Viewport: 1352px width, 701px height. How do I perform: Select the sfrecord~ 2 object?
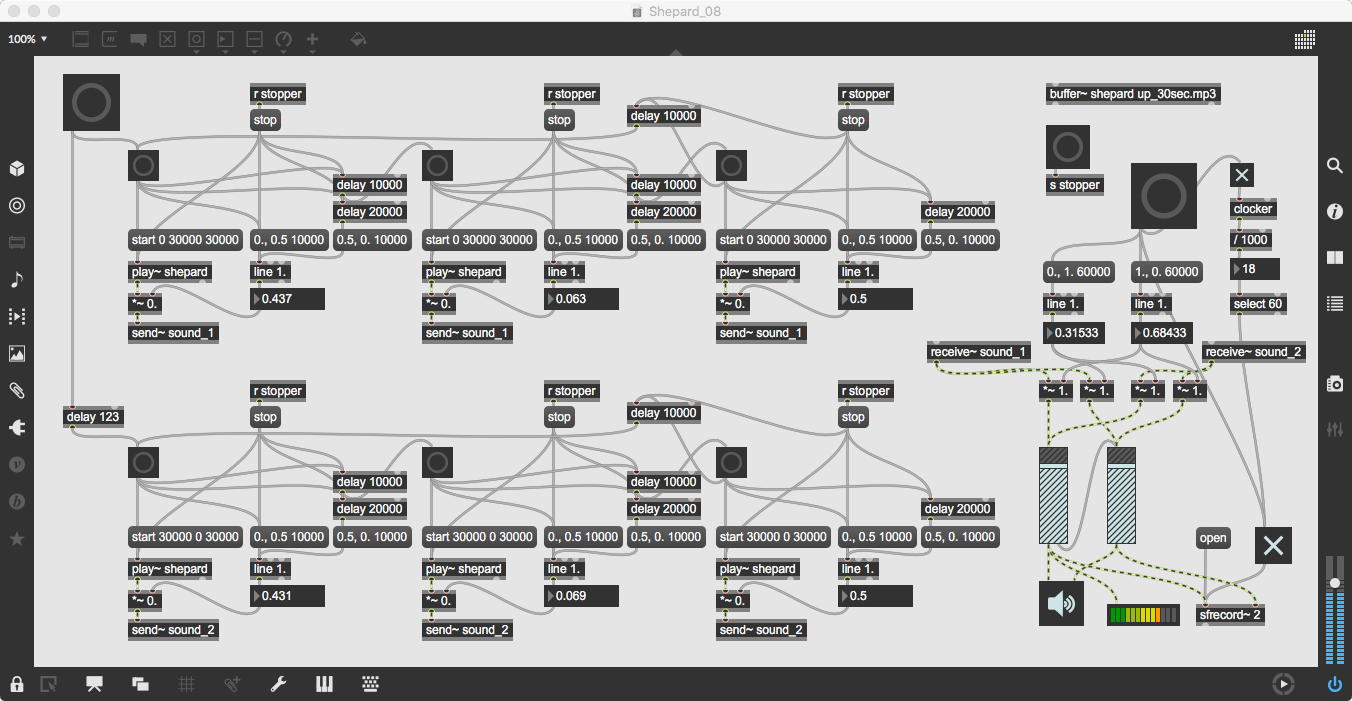[1231, 615]
